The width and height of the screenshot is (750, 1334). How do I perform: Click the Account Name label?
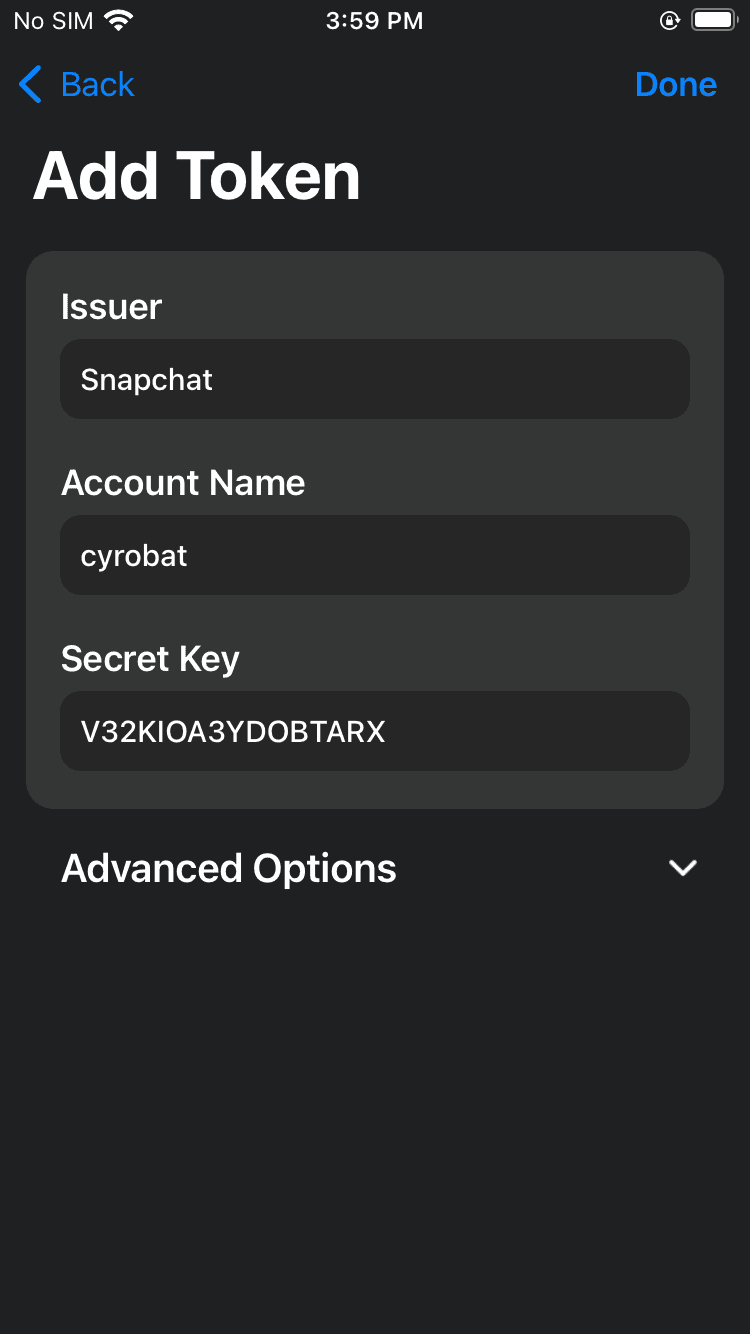(x=183, y=483)
